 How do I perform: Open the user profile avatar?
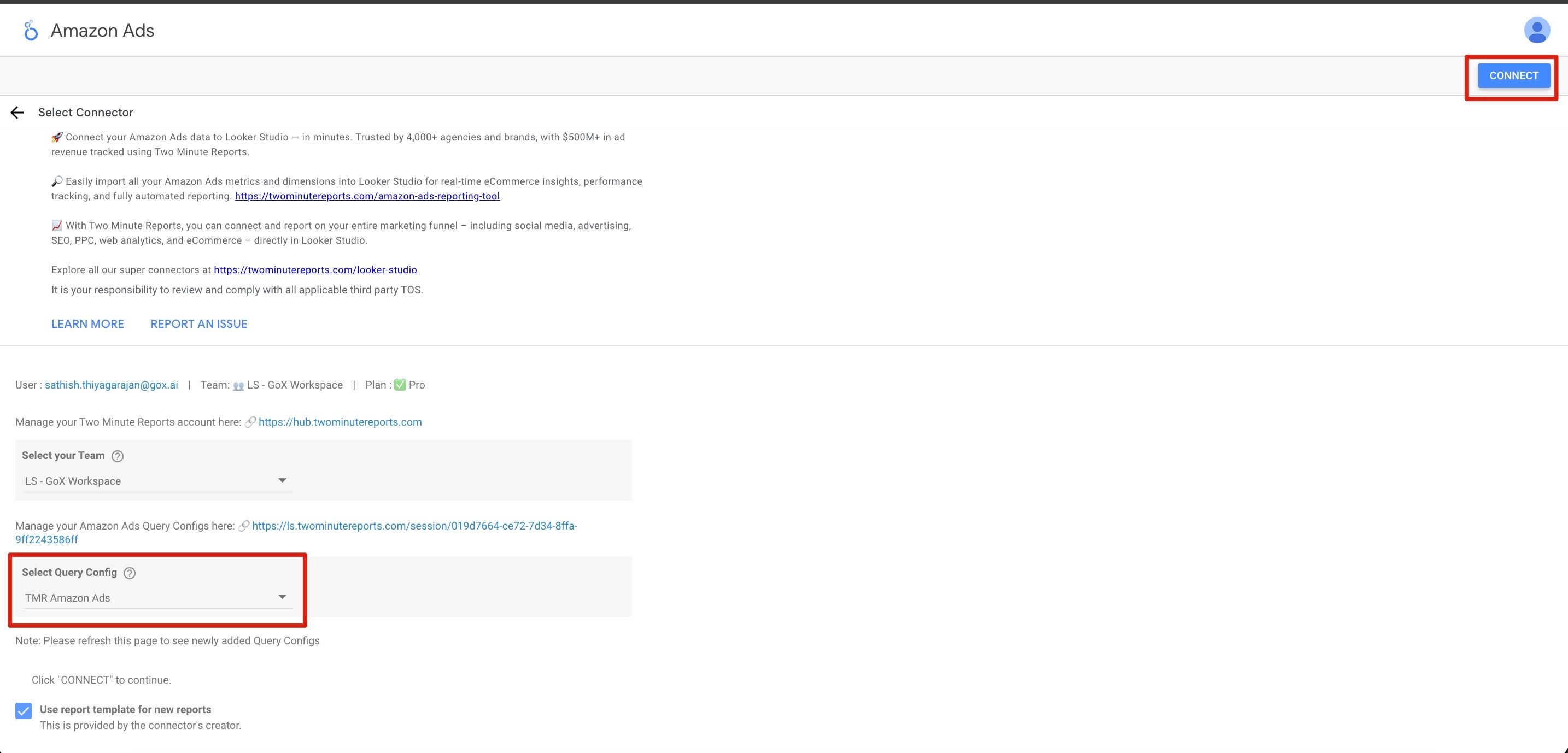pos(1537,29)
